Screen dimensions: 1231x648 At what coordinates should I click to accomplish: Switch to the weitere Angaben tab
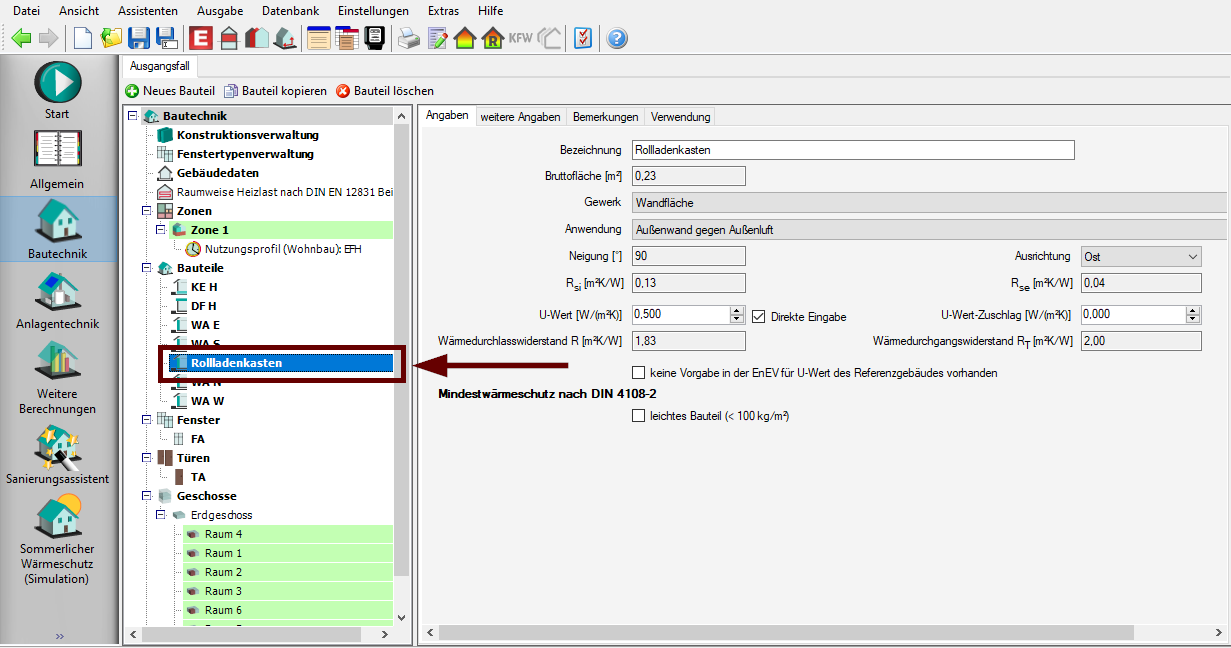tap(520, 117)
